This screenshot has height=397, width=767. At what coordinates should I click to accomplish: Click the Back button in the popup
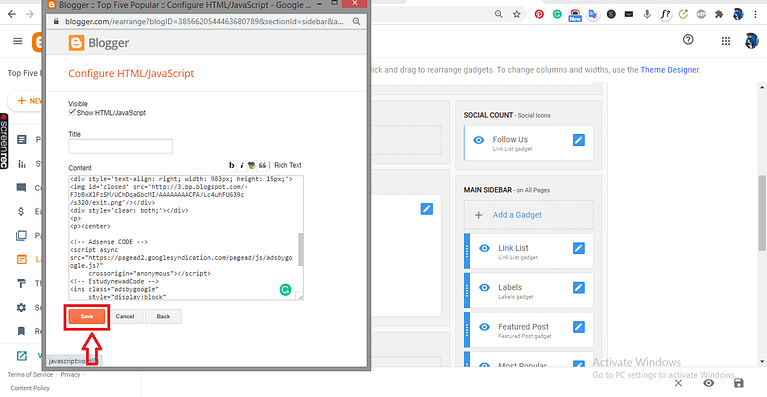[163, 316]
